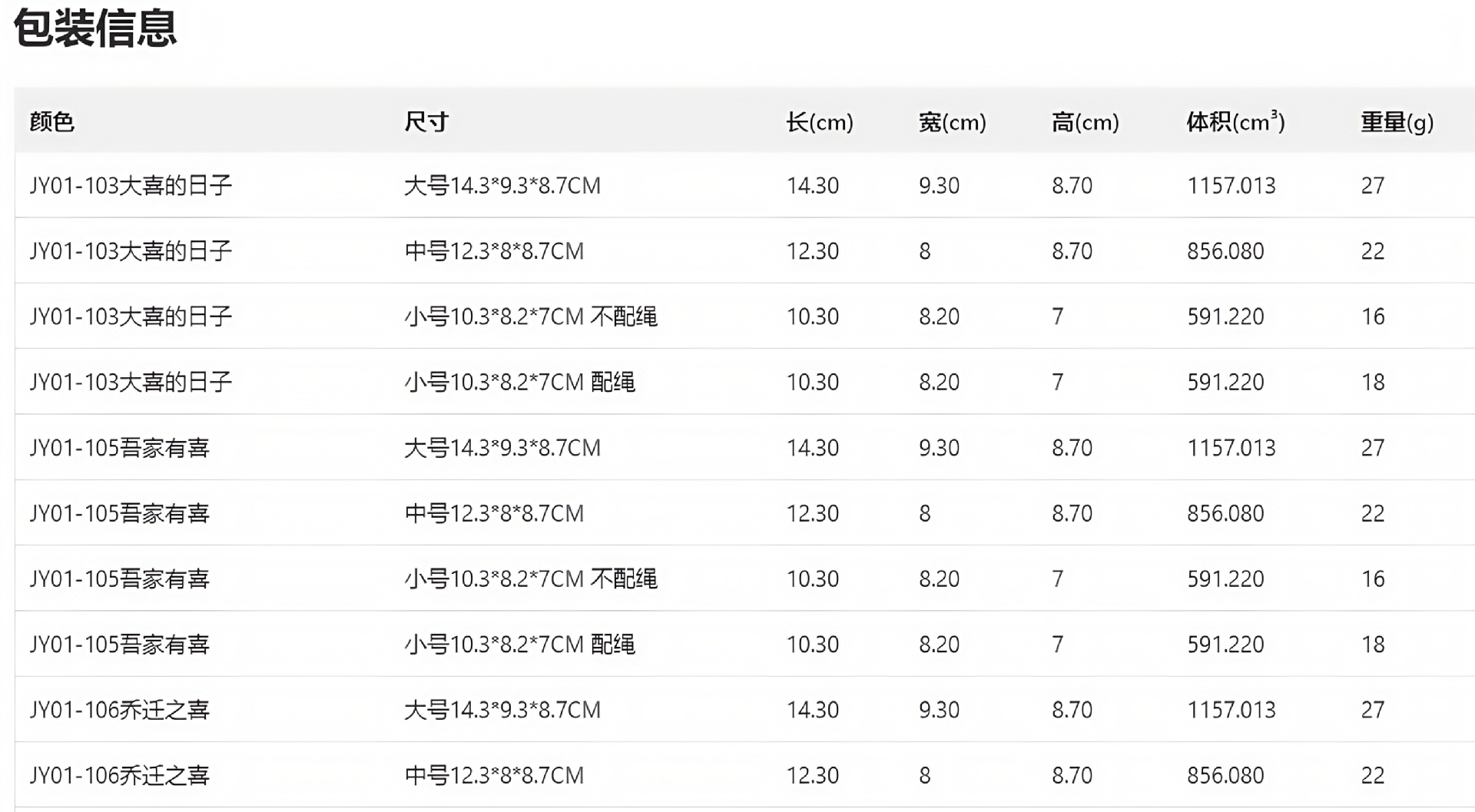
Task: Select the JY01-105吾家有喜 小号 配绳 size cell
Action: [519, 645]
